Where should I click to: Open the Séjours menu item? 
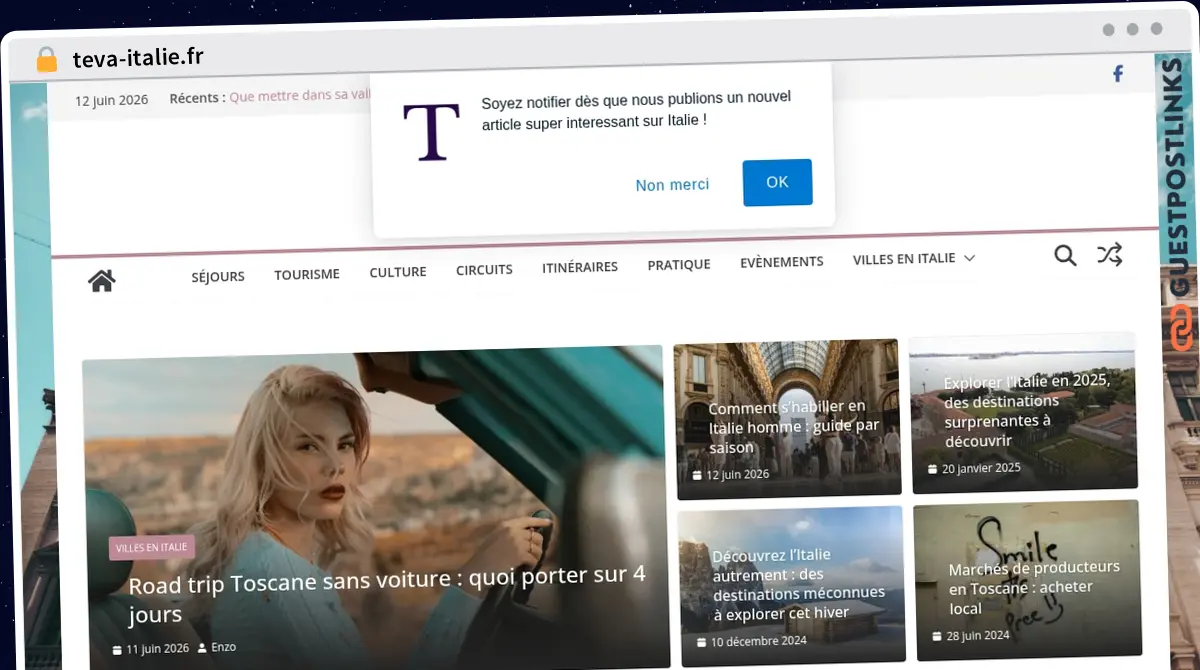[x=218, y=276]
